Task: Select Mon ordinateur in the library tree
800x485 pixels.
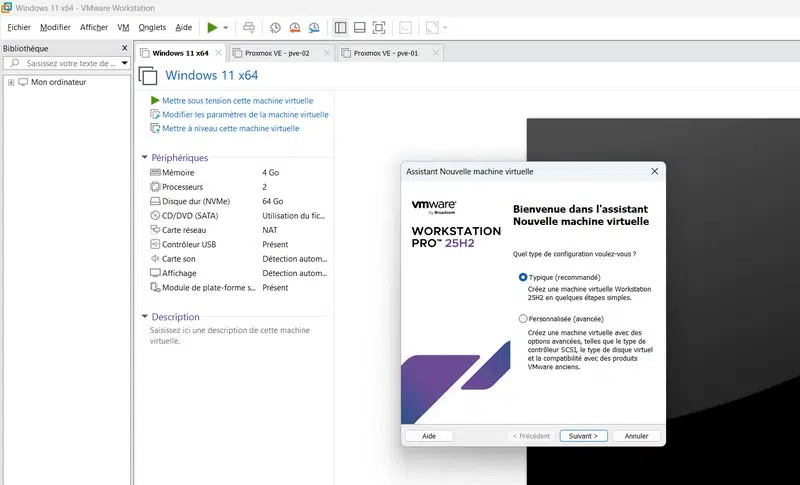Action: tap(58, 82)
